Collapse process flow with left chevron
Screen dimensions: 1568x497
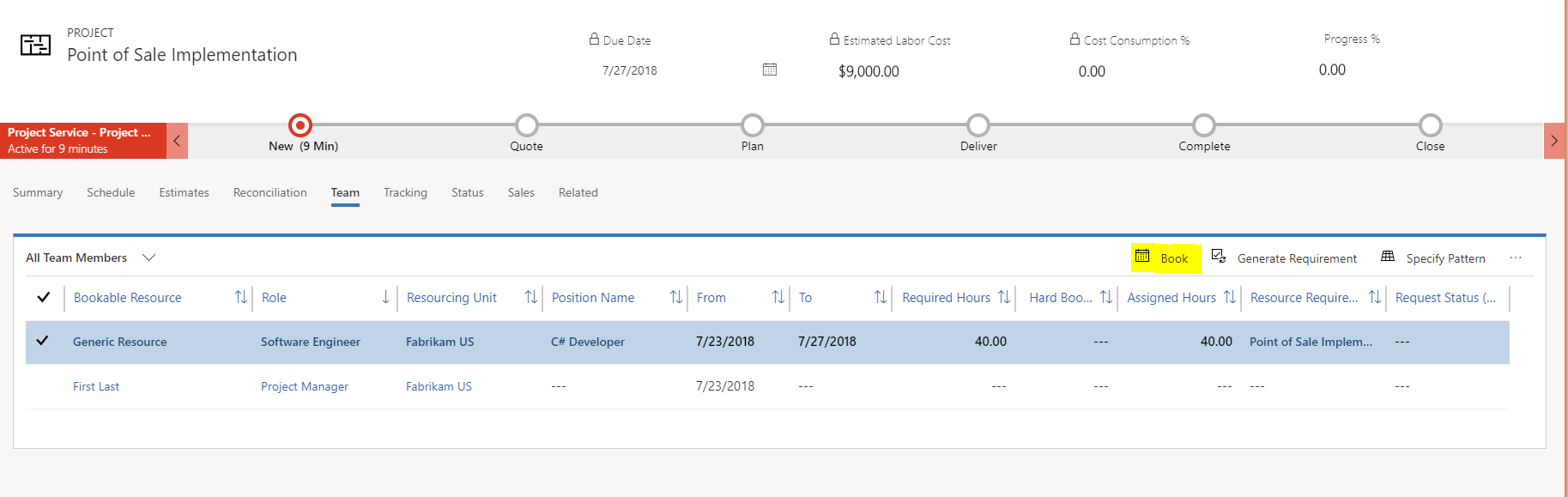point(177,141)
